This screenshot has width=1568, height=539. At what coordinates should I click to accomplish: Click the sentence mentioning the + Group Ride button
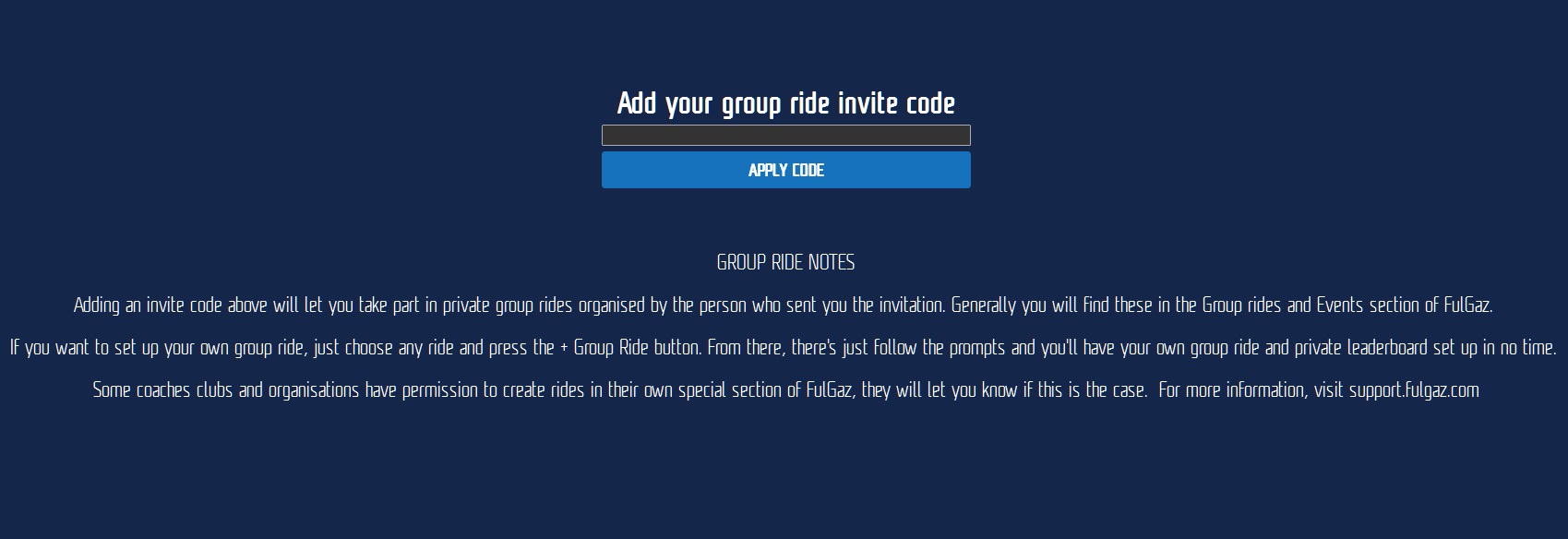[x=628, y=349]
